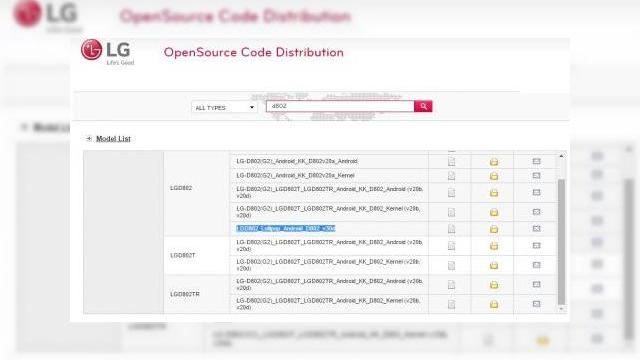Click envelope icon in LGD802 group's KK_D802_Kernel (v20b, v20d) row

click(536, 212)
